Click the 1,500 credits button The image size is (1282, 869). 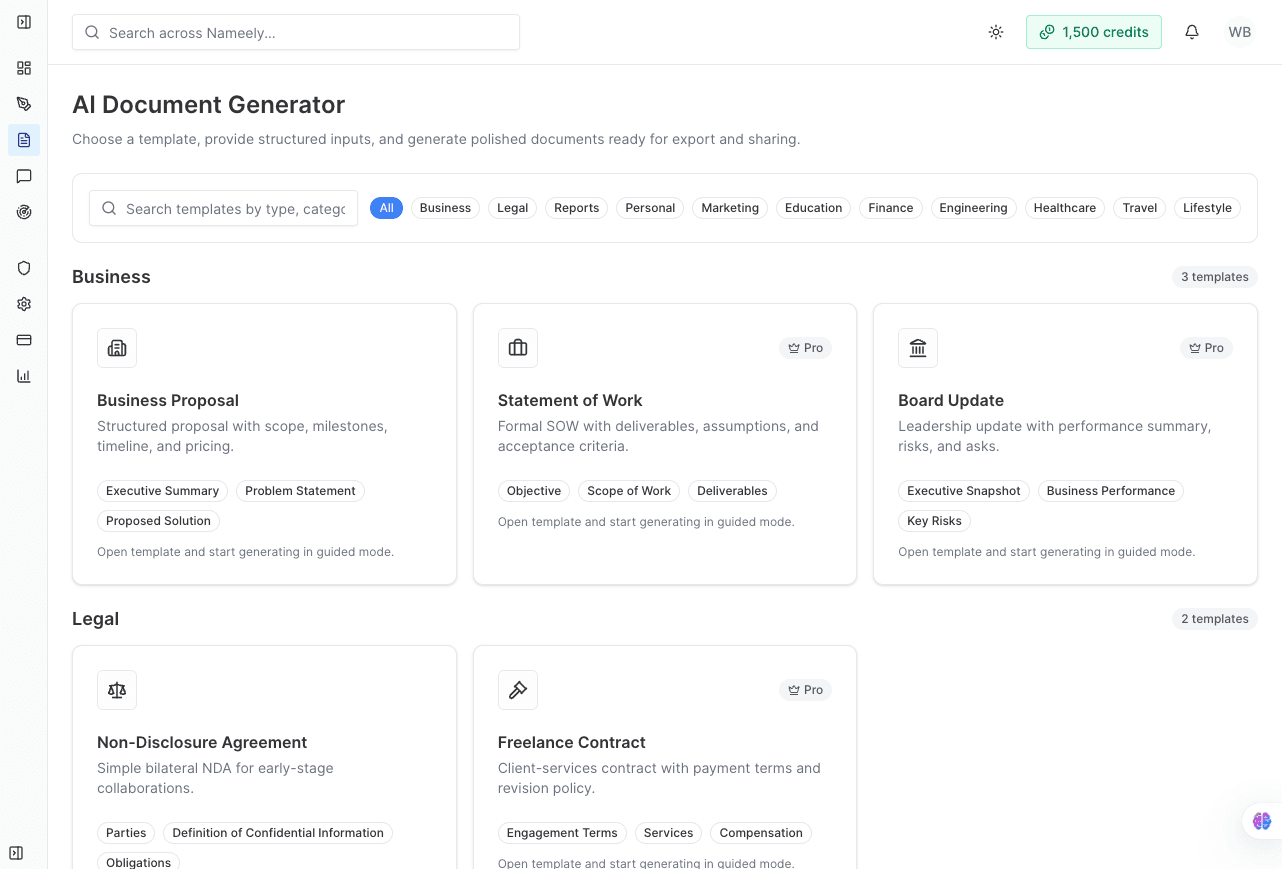coord(1094,32)
